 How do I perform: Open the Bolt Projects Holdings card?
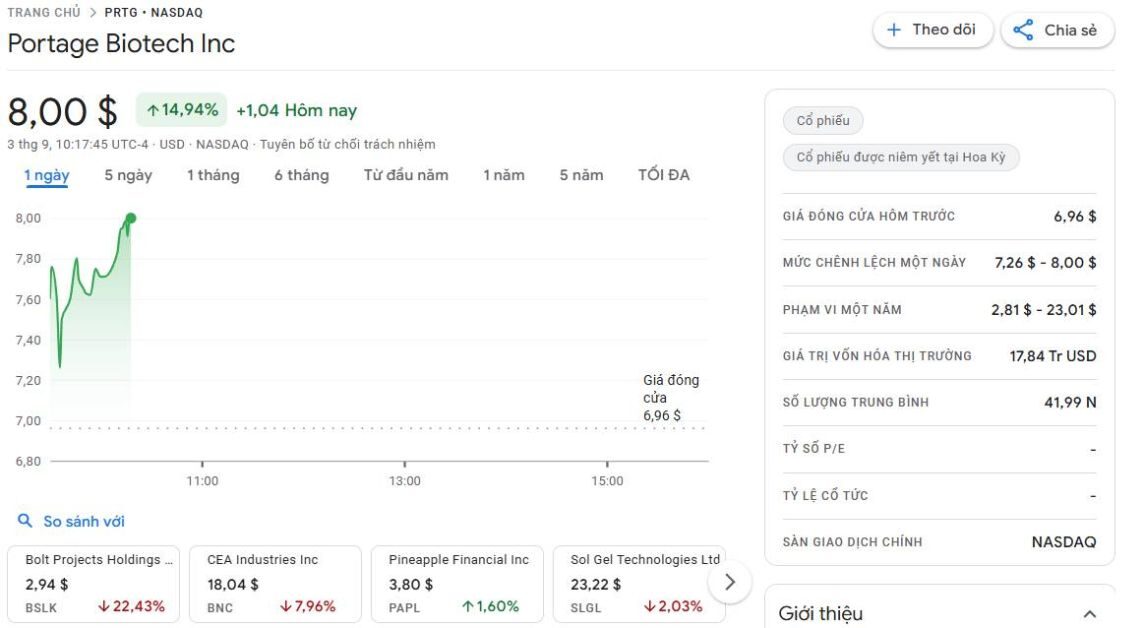pyautogui.click(x=97, y=583)
